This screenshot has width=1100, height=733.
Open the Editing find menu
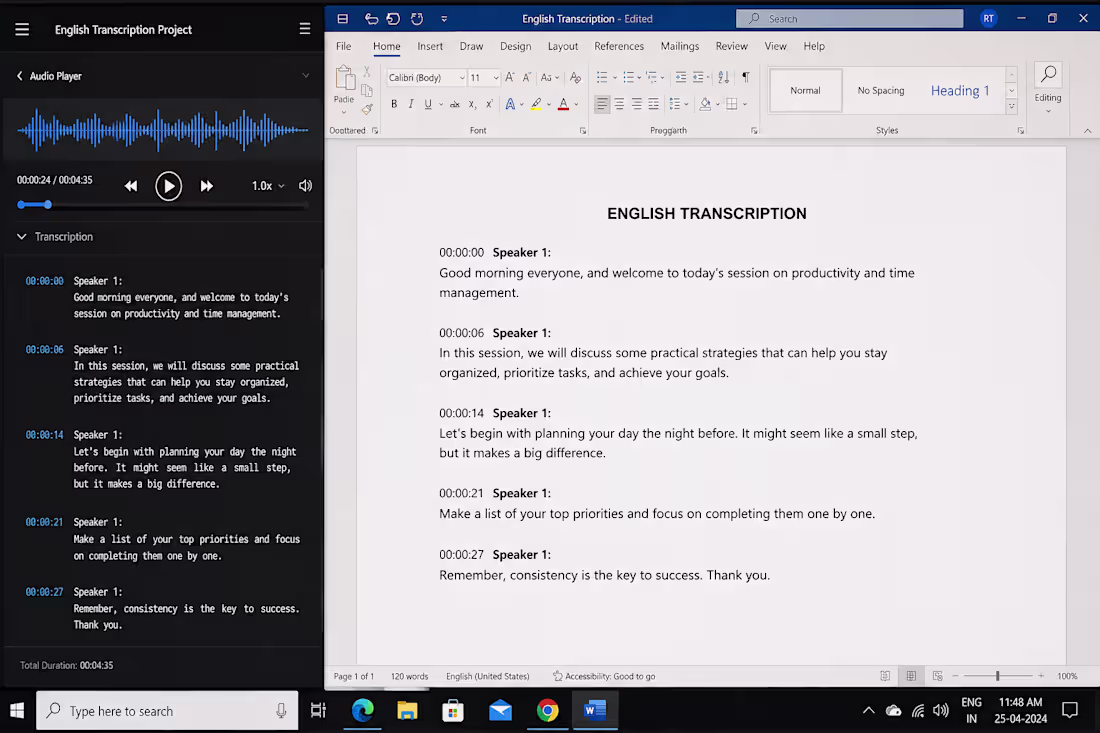pyautogui.click(x=1048, y=89)
